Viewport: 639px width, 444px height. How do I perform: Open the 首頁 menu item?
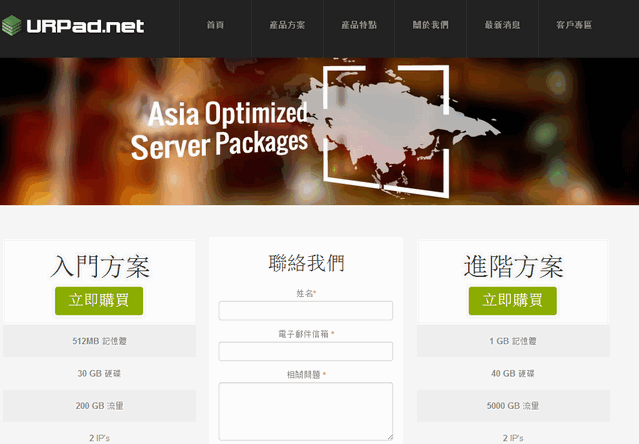[215, 25]
